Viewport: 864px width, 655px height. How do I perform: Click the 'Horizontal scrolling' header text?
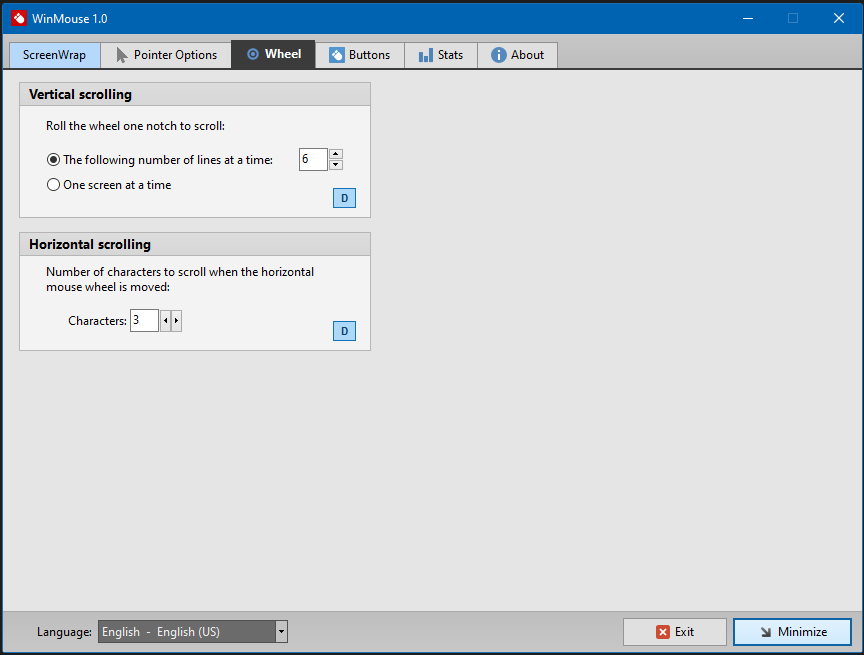click(x=90, y=244)
